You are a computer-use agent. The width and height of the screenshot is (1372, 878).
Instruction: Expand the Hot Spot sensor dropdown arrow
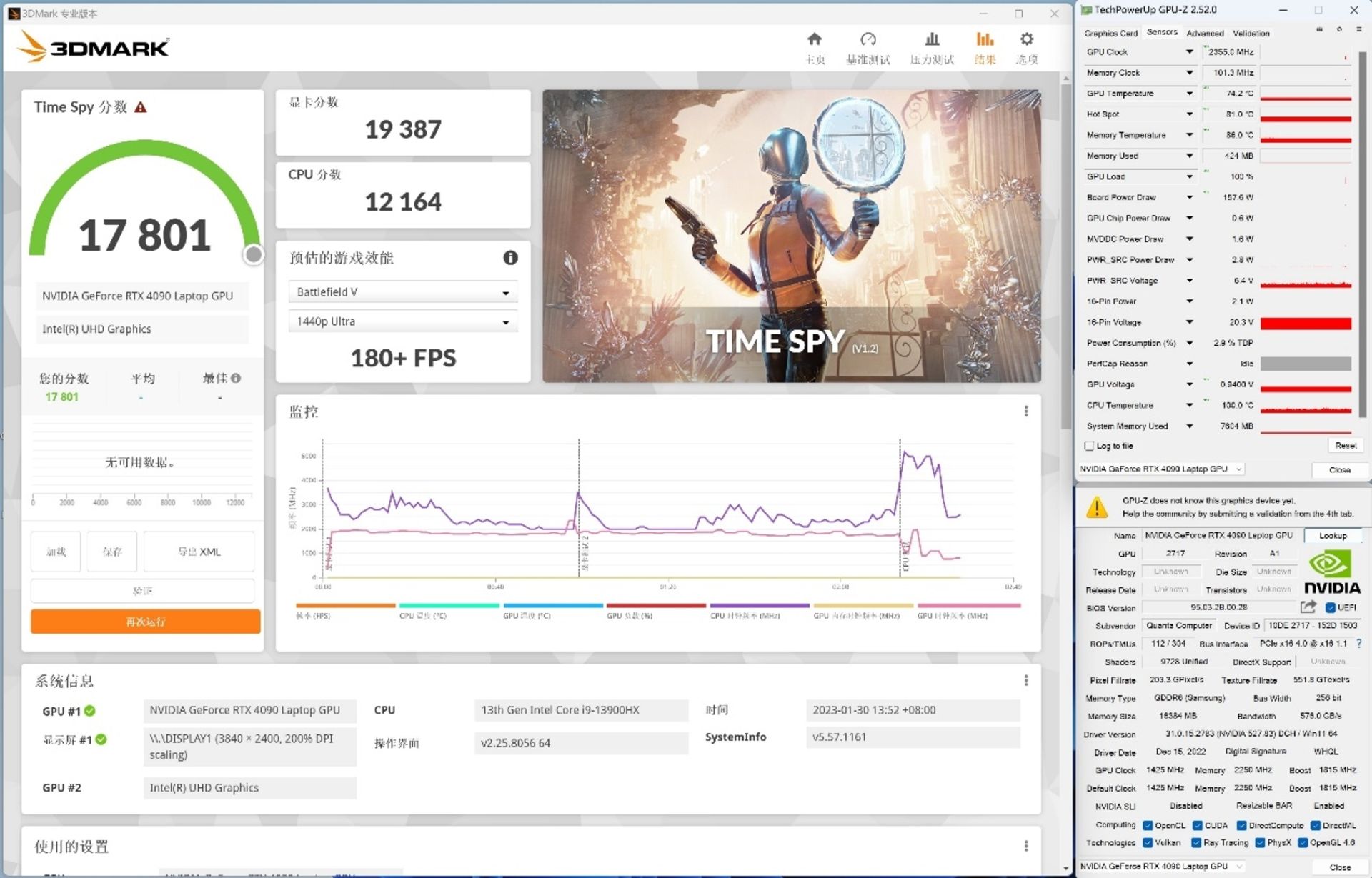pos(1189,114)
